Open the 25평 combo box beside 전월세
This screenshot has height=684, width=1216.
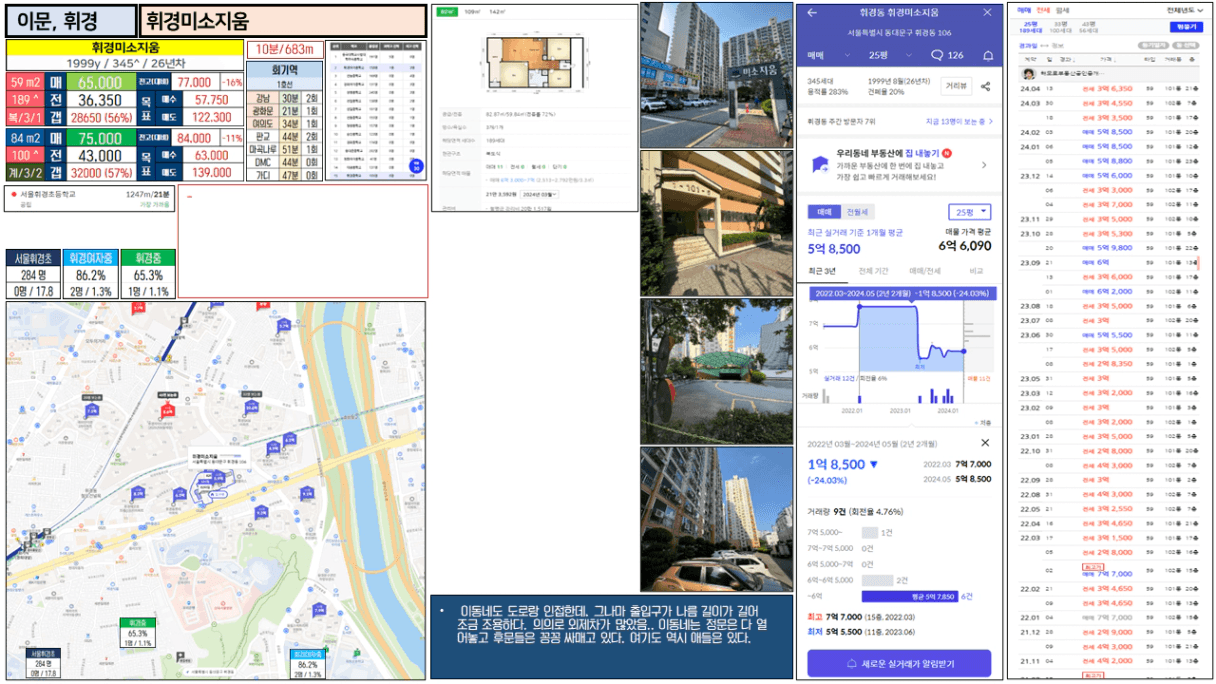coord(969,212)
